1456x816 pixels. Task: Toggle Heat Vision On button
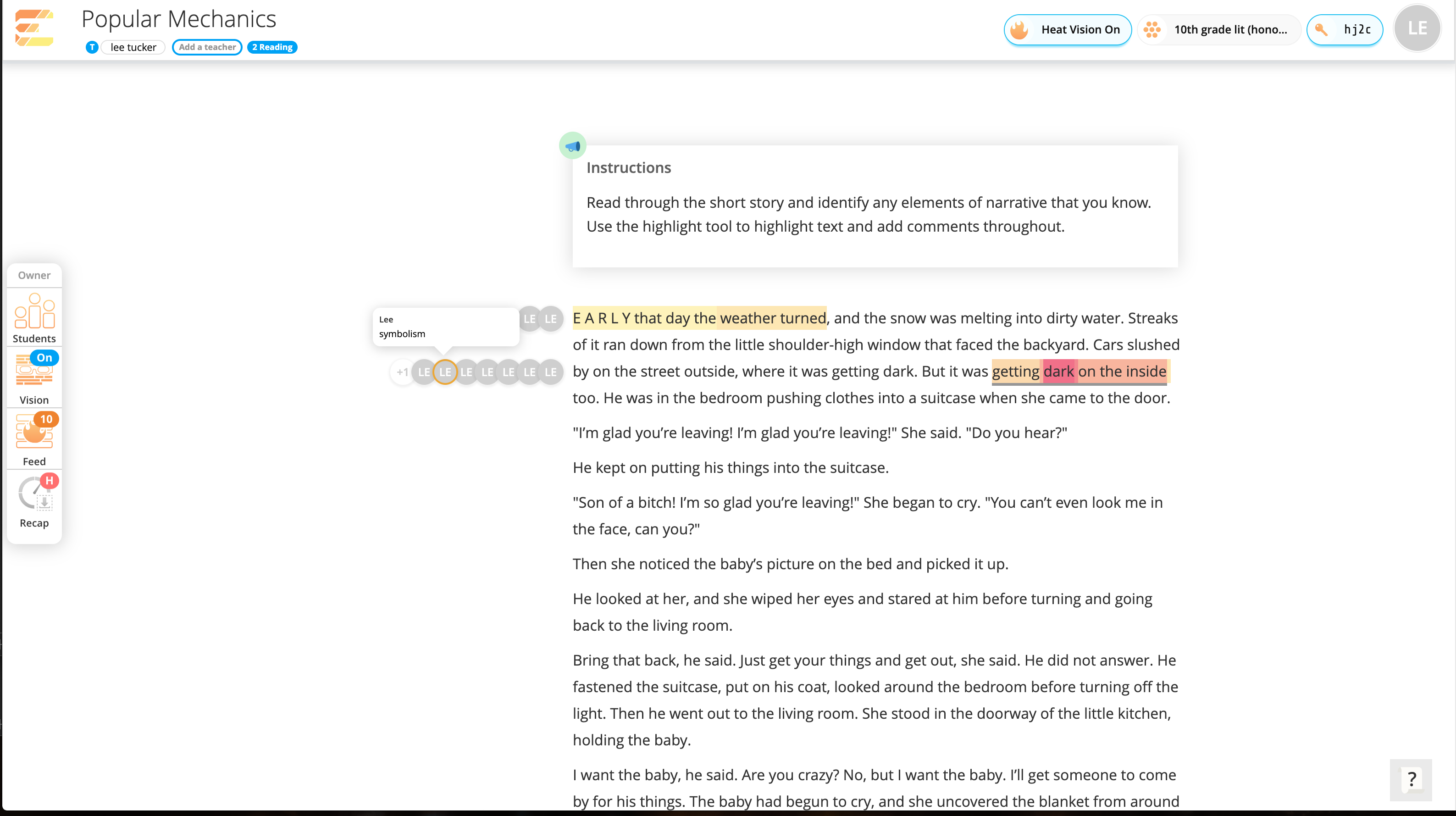click(x=1067, y=29)
